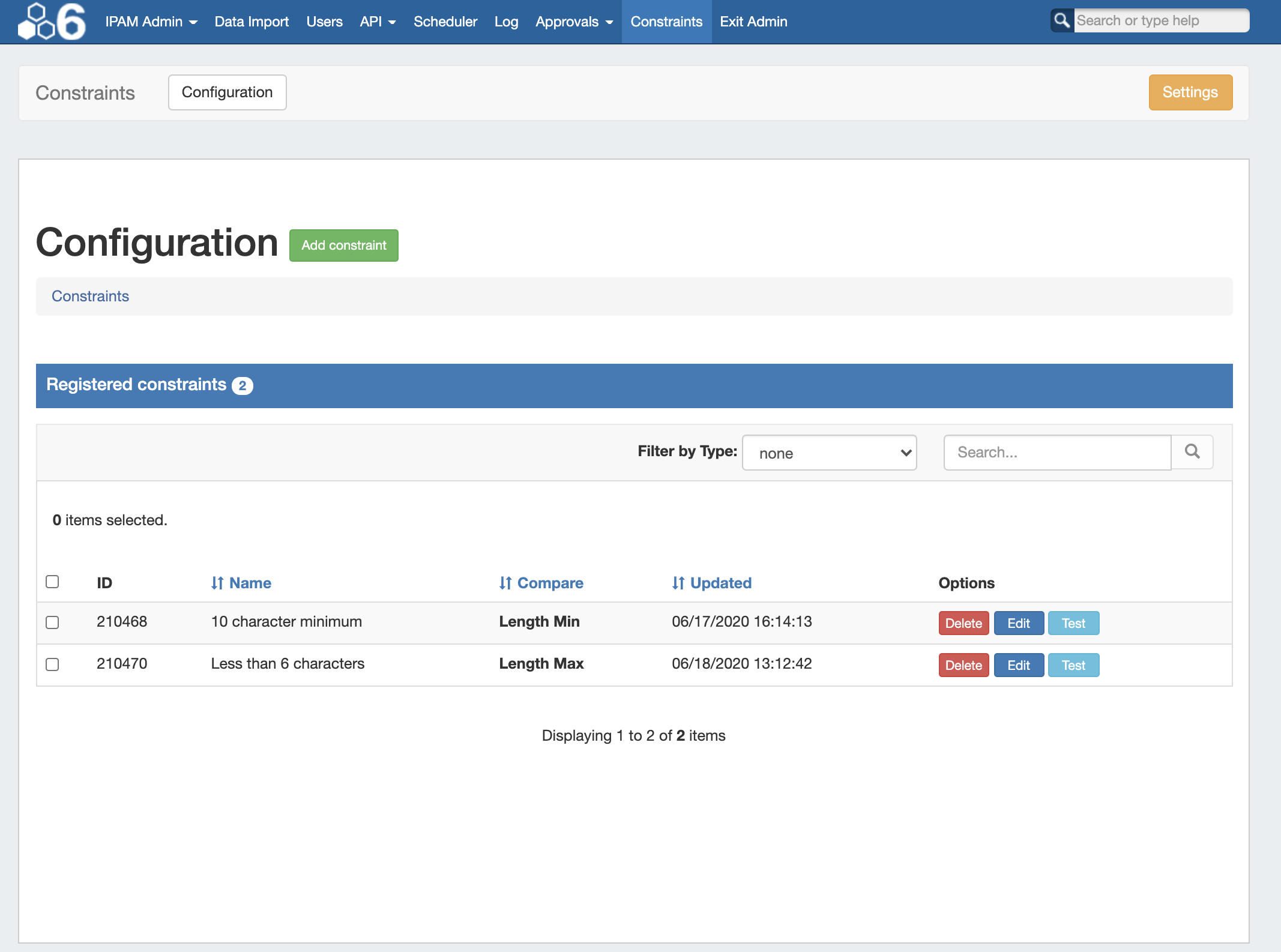Expand the Approvals dropdown menu
Image resolution: width=1281 pixels, height=952 pixels.
(574, 22)
